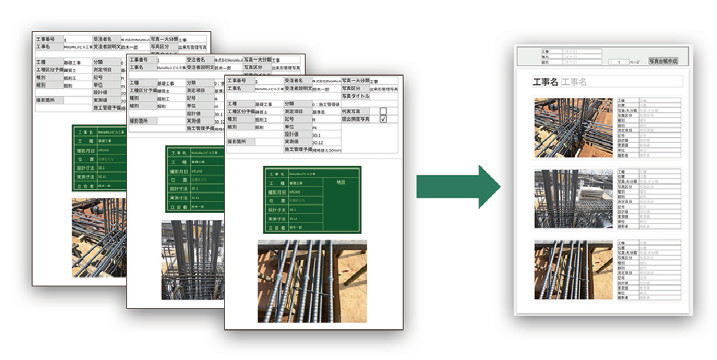The width and height of the screenshot is (717, 360).
Task: Select the third rebar photo in album
Action: tap(573, 270)
